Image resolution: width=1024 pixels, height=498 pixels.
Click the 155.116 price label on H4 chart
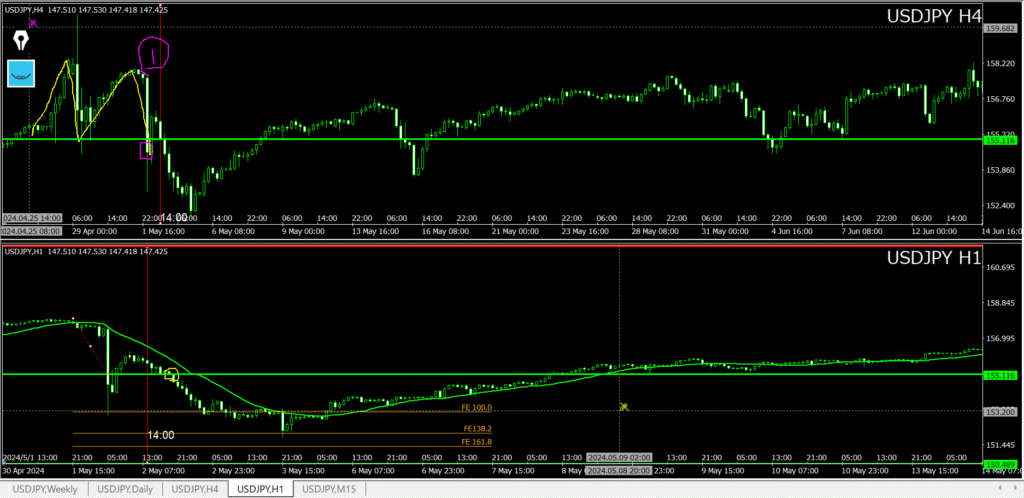tap(1000, 141)
